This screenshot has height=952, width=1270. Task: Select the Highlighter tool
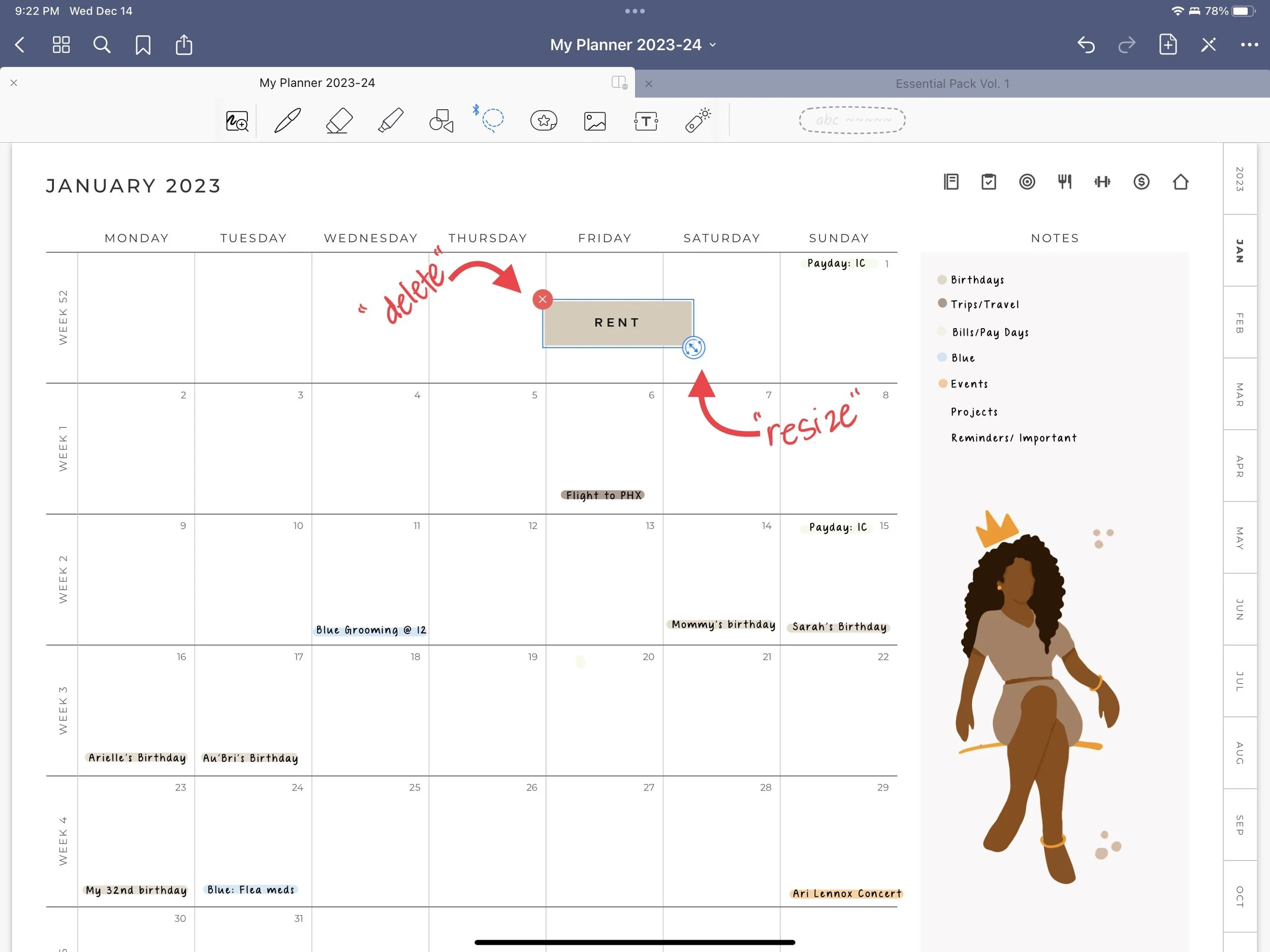tap(391, 120)
